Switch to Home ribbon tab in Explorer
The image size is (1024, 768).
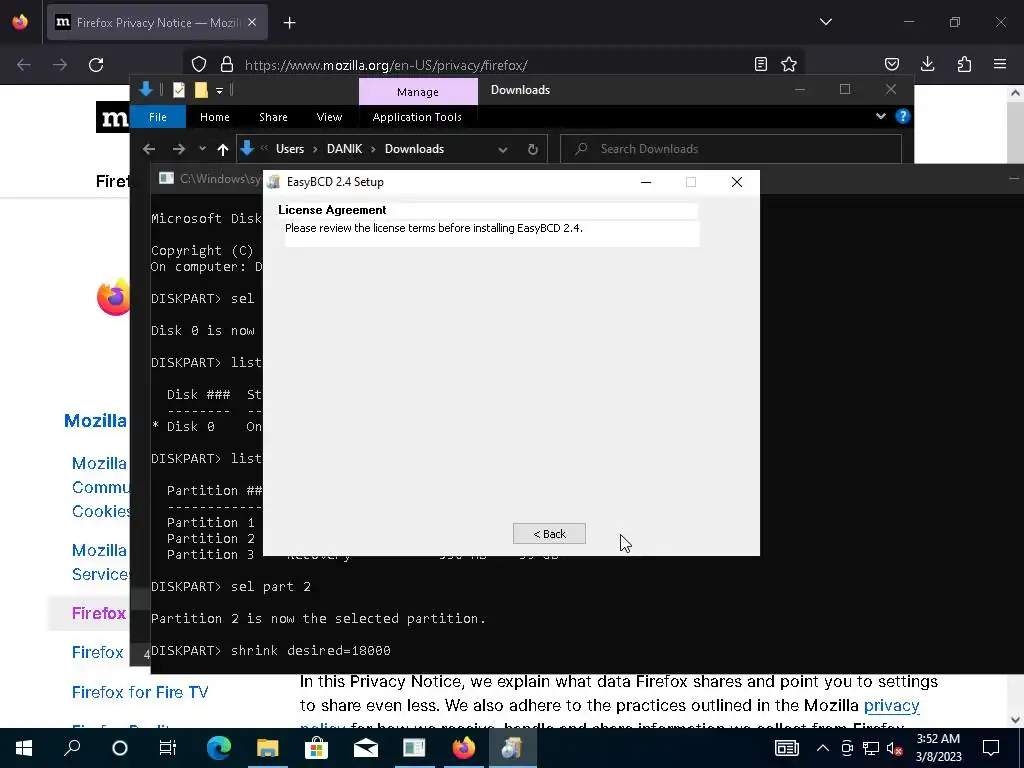tap(214, 117)
